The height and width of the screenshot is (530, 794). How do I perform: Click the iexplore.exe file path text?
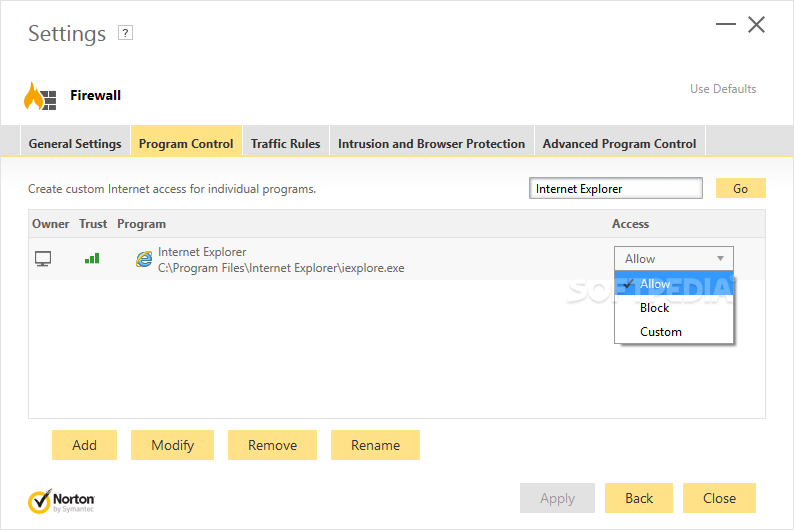pyautogui.click(x=281, y=268)
